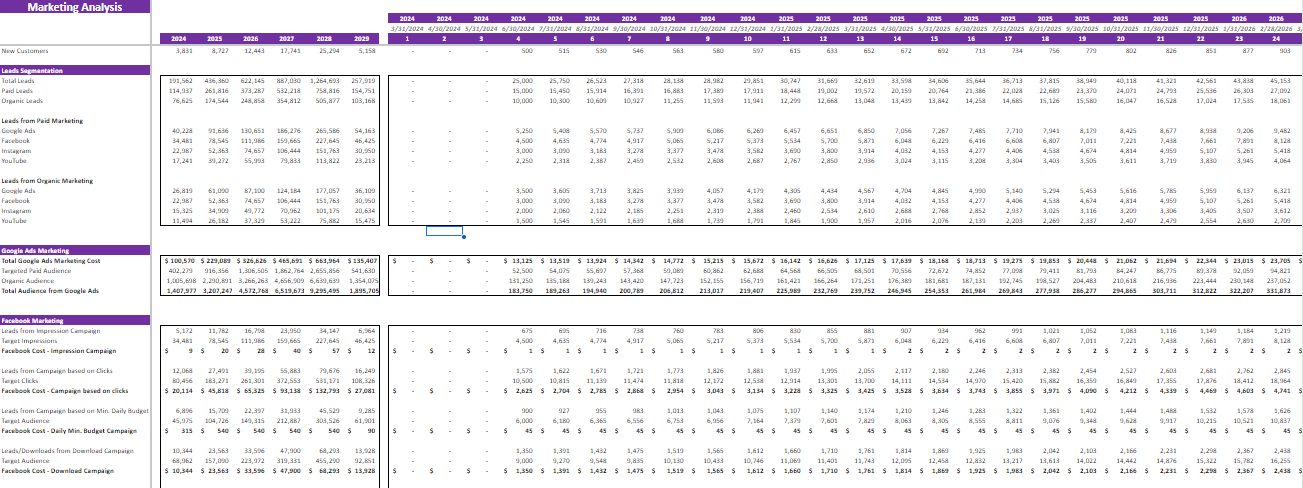Click Leads from Organic Marketing label
Viewport: 1303px width, 488px height.
click(45, 178)
